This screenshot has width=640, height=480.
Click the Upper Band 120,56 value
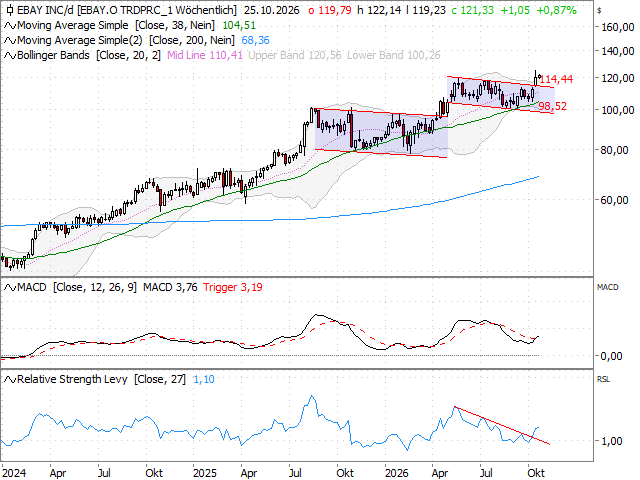(x=295, y=55)
